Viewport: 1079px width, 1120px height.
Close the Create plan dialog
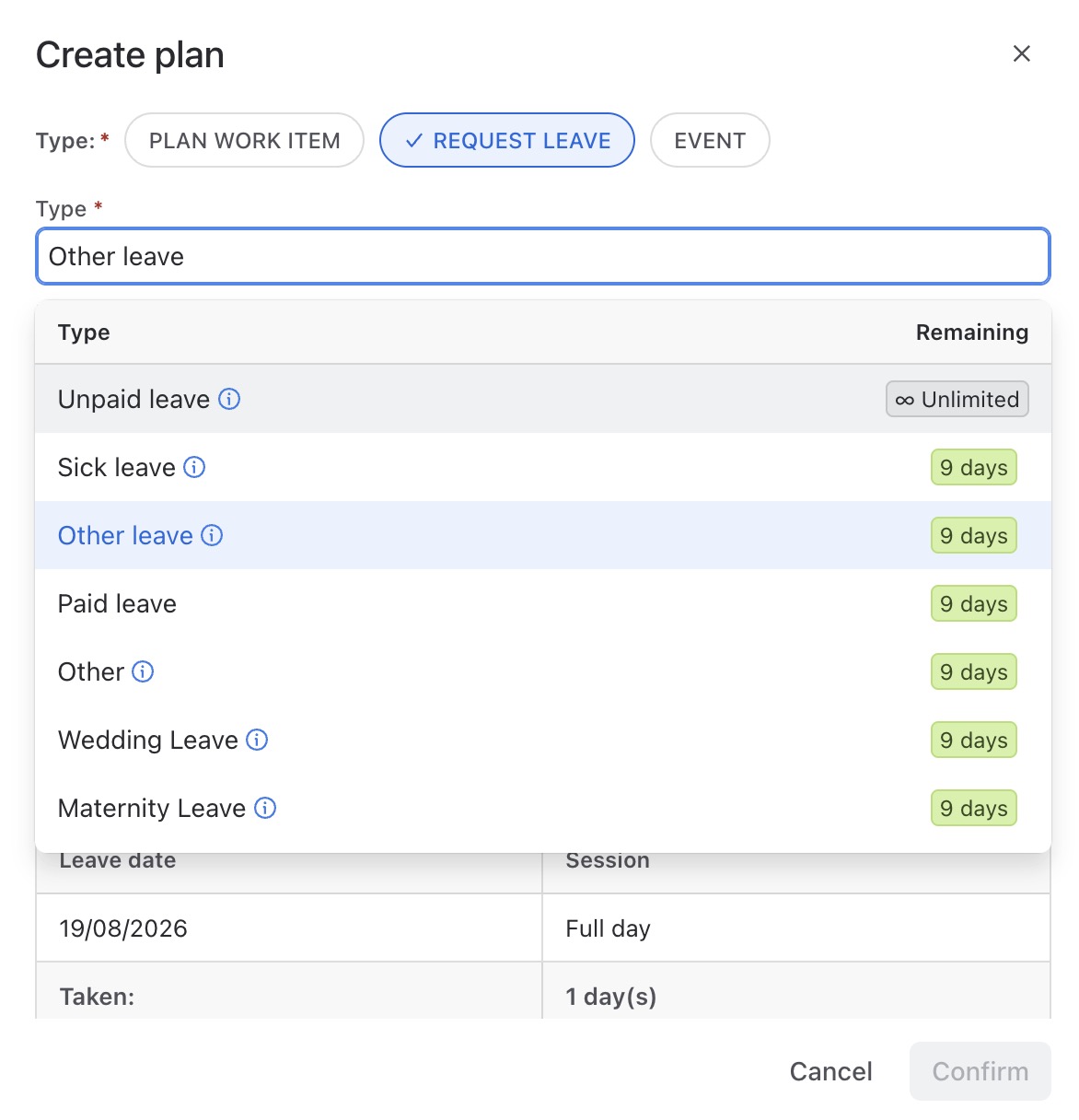pos(1021,53)
